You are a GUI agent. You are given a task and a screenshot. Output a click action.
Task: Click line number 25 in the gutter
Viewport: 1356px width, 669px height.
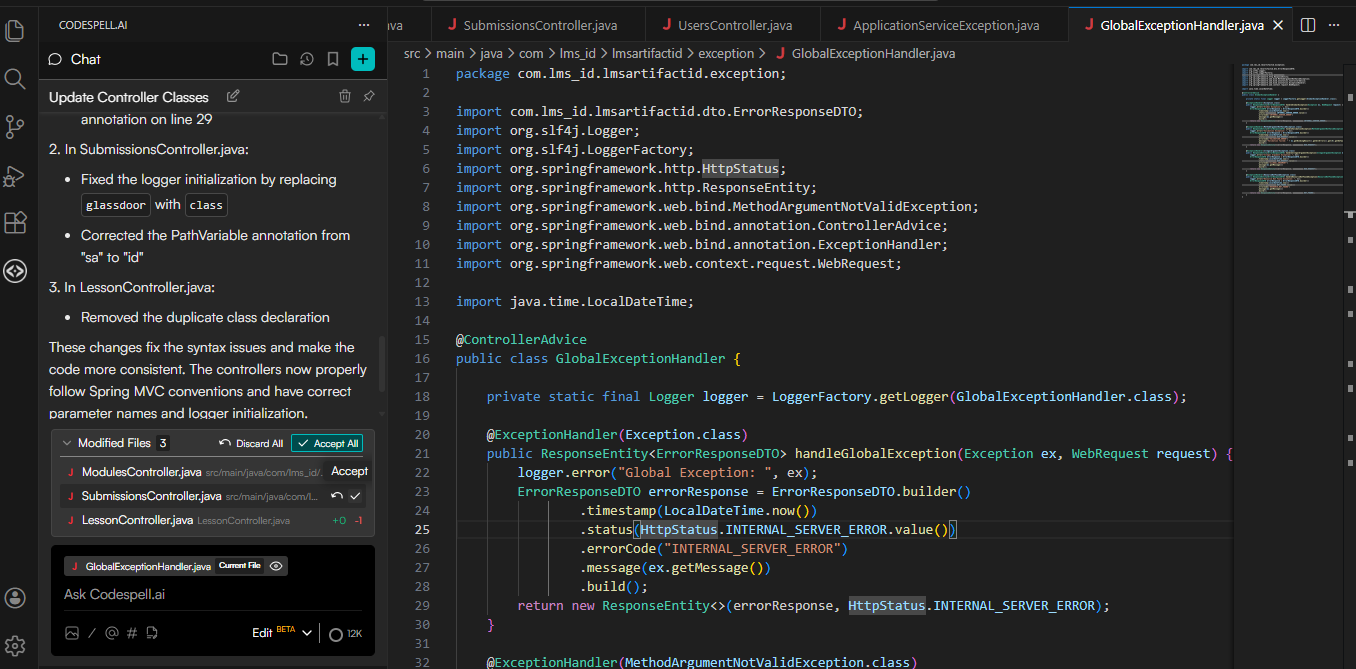(421, 529)
